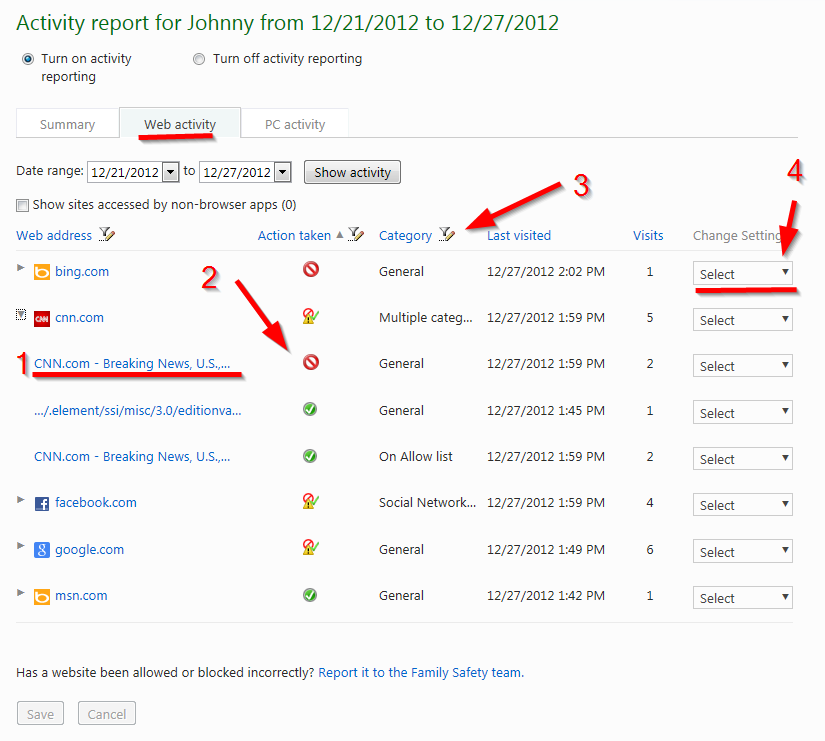
Task: Open the start date 12/21/2012 dropdown
Action: pos(170,172)
